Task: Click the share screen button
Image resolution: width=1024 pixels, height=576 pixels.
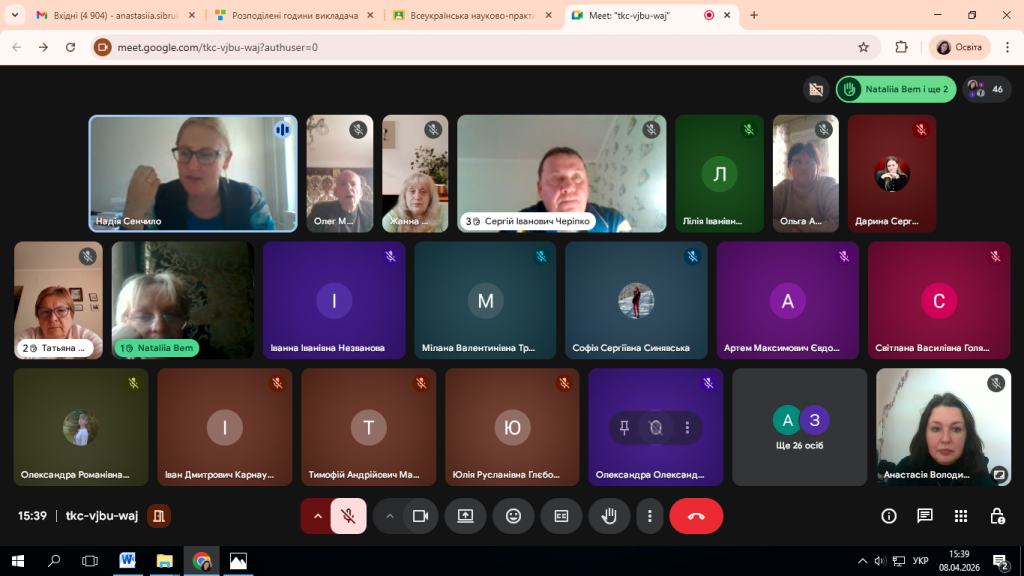Action: (465, 516)
